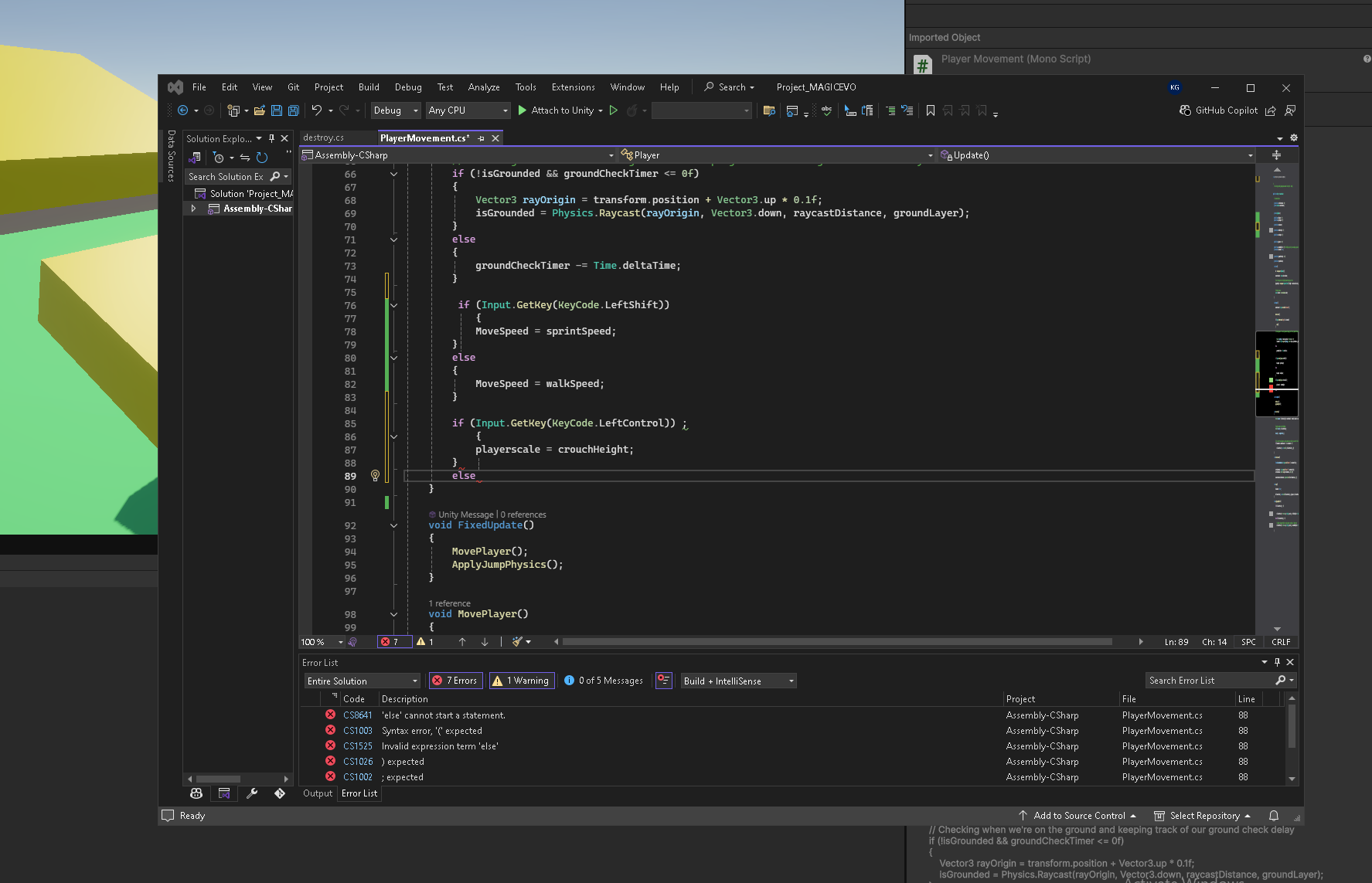The image size is (1372, 883).
Task: Open the Player type navigation dropdown
Action: click(777, 155)
